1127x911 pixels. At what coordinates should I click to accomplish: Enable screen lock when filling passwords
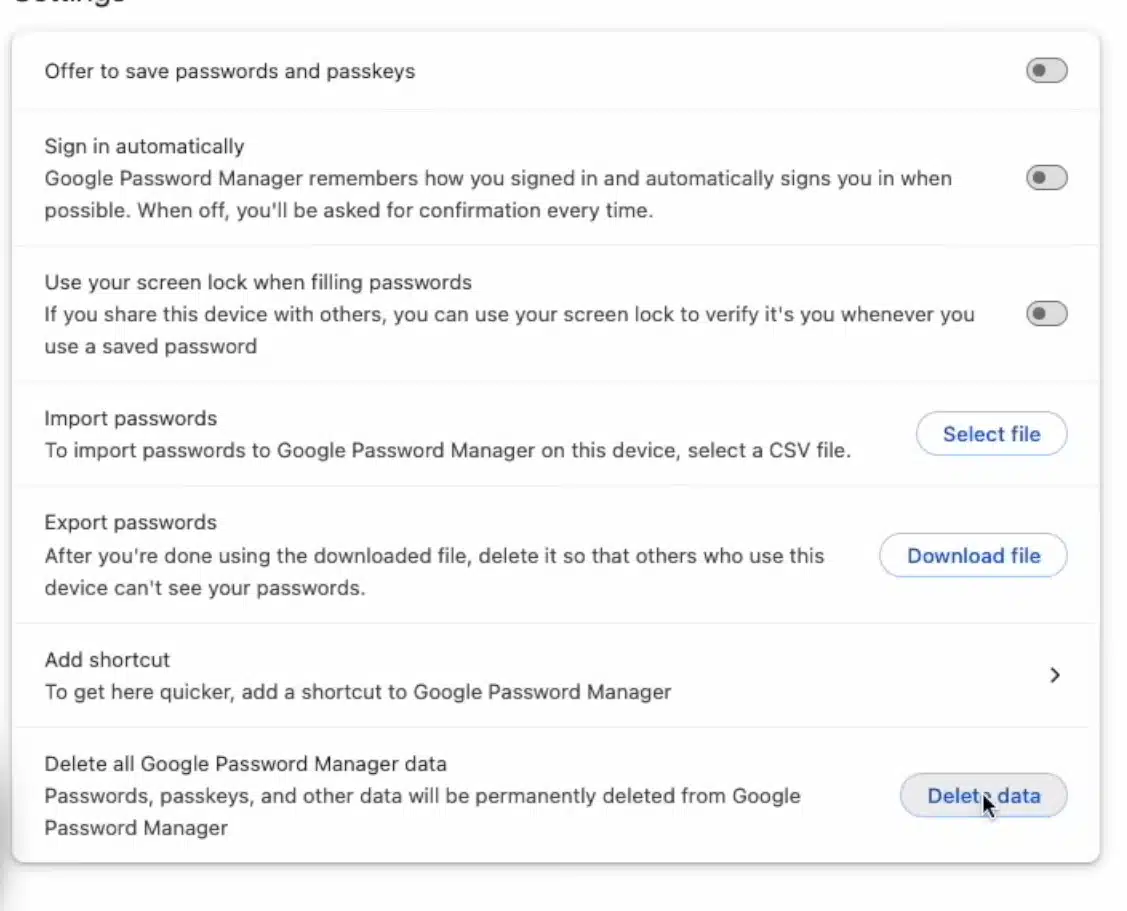[1046, 313]
